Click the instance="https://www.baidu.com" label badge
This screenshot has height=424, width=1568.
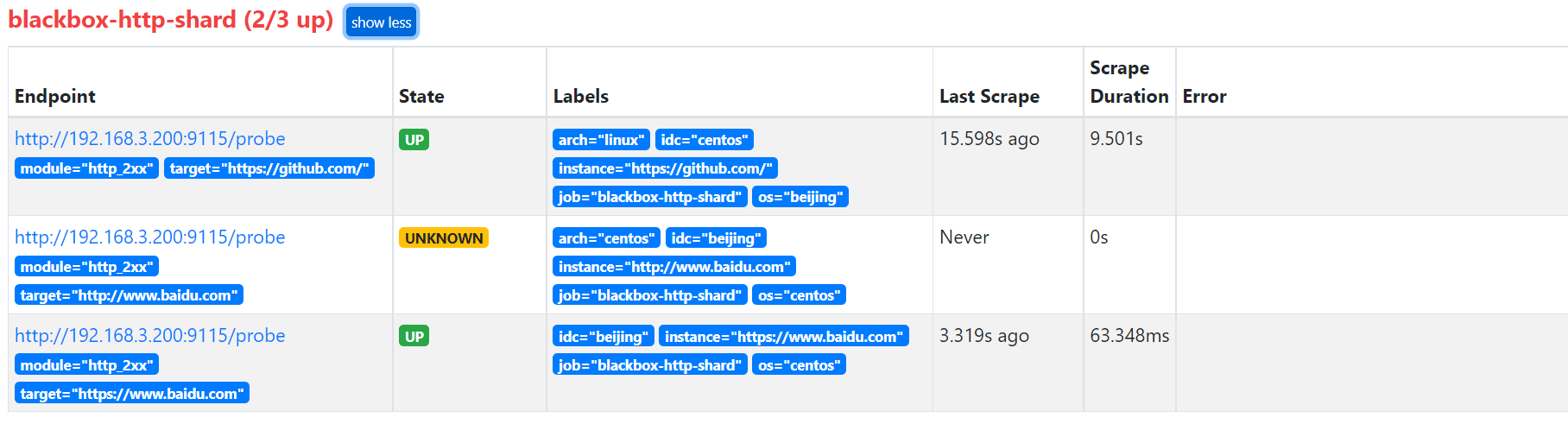(x=784, y=337)
